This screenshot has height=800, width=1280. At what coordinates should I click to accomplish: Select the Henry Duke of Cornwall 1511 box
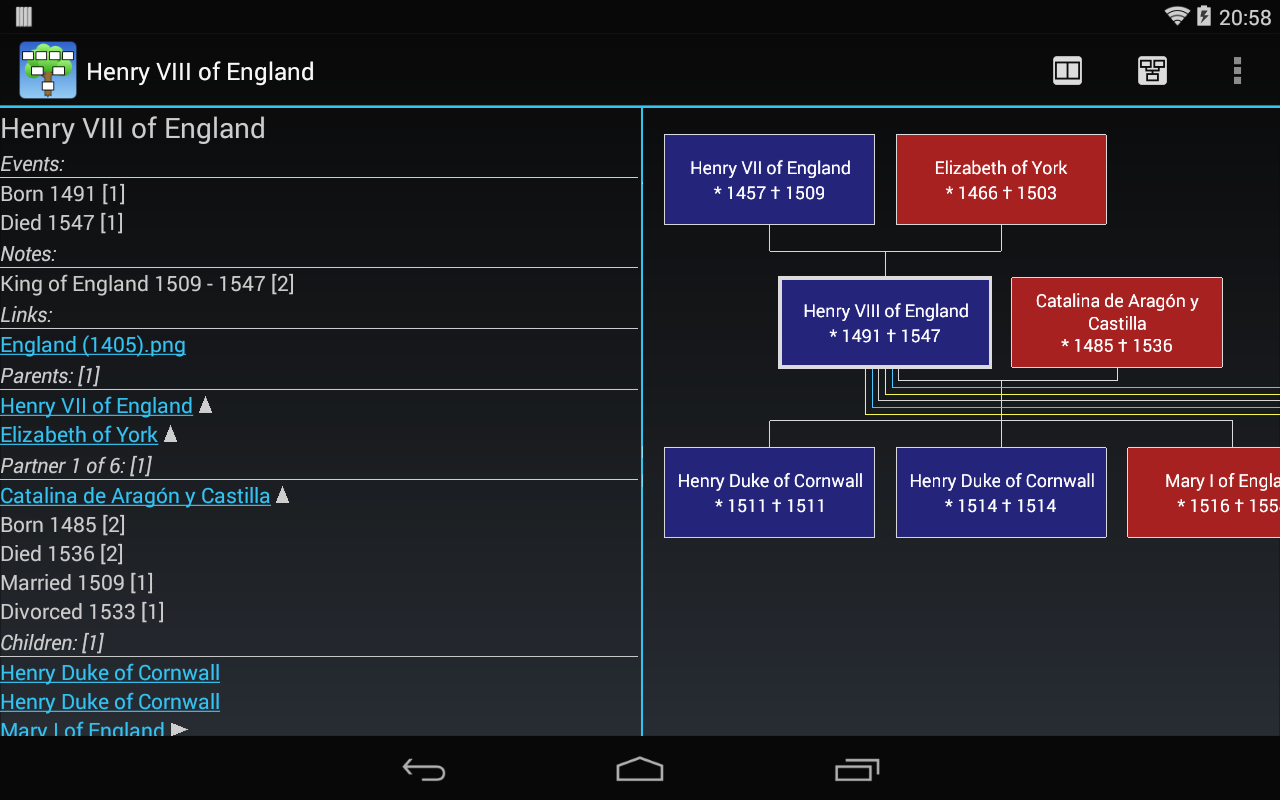pyautogui.click(x=769, y=493)
